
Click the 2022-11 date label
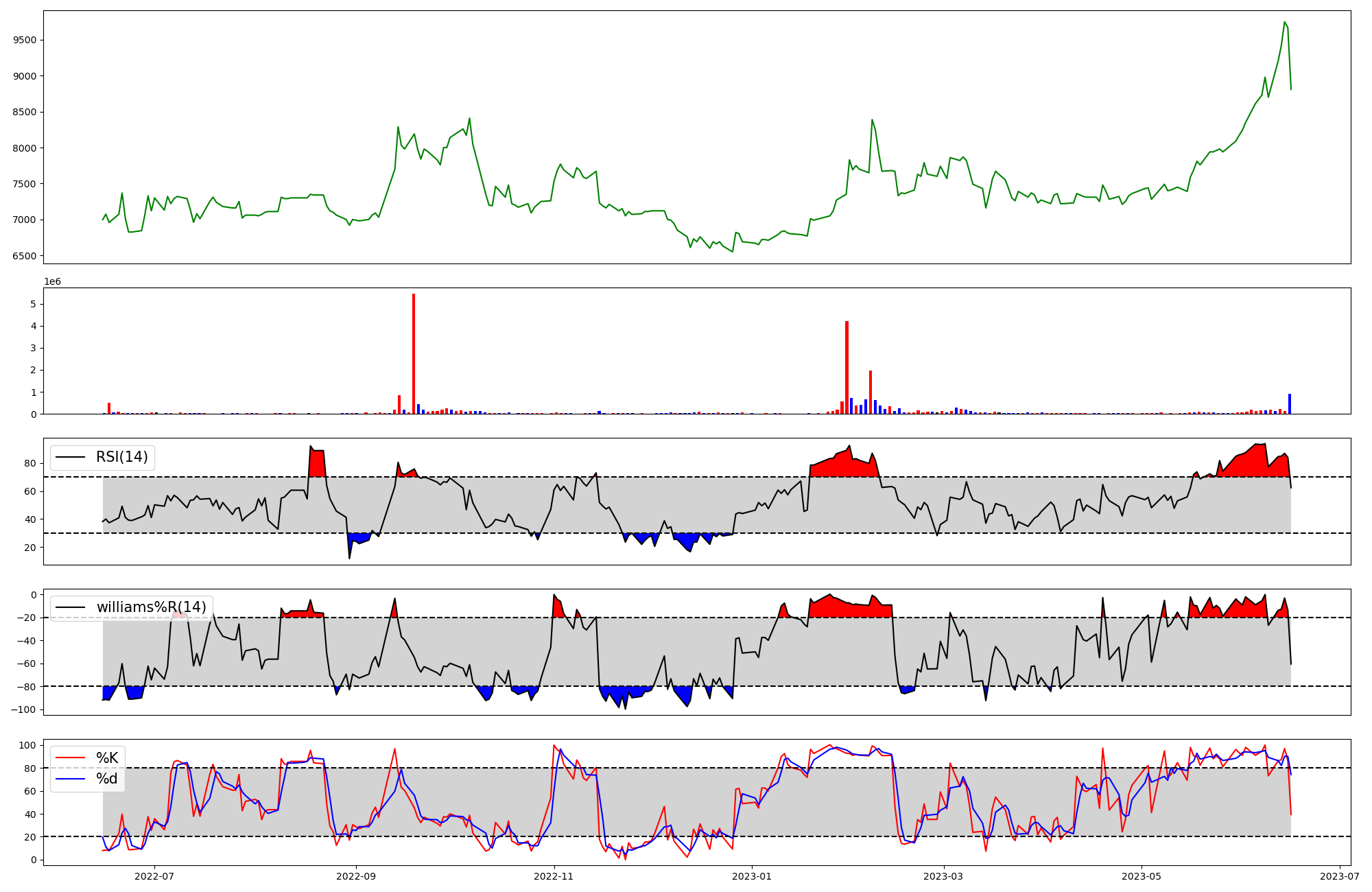(x=554, y=876)
